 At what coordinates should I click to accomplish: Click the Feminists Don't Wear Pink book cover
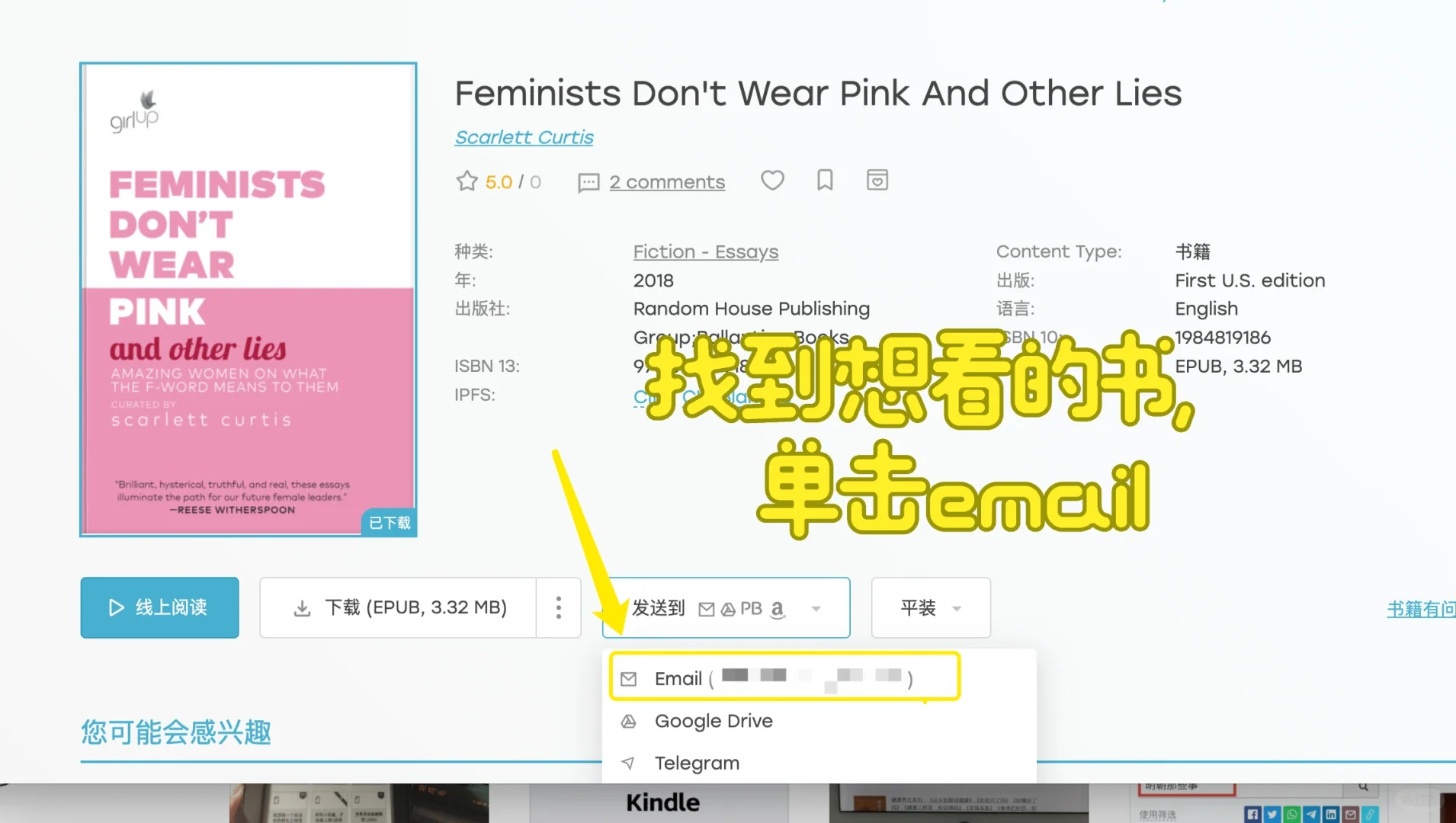pos(249,299)
